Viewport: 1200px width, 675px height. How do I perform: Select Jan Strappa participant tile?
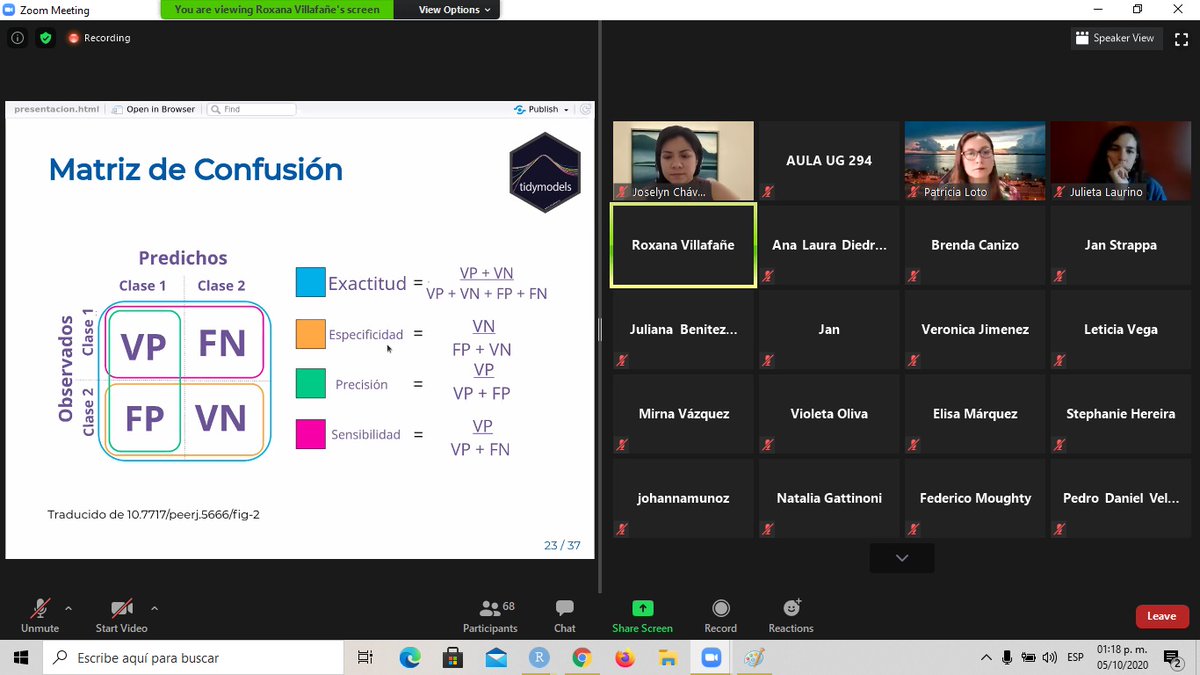tap(1121, 245)
